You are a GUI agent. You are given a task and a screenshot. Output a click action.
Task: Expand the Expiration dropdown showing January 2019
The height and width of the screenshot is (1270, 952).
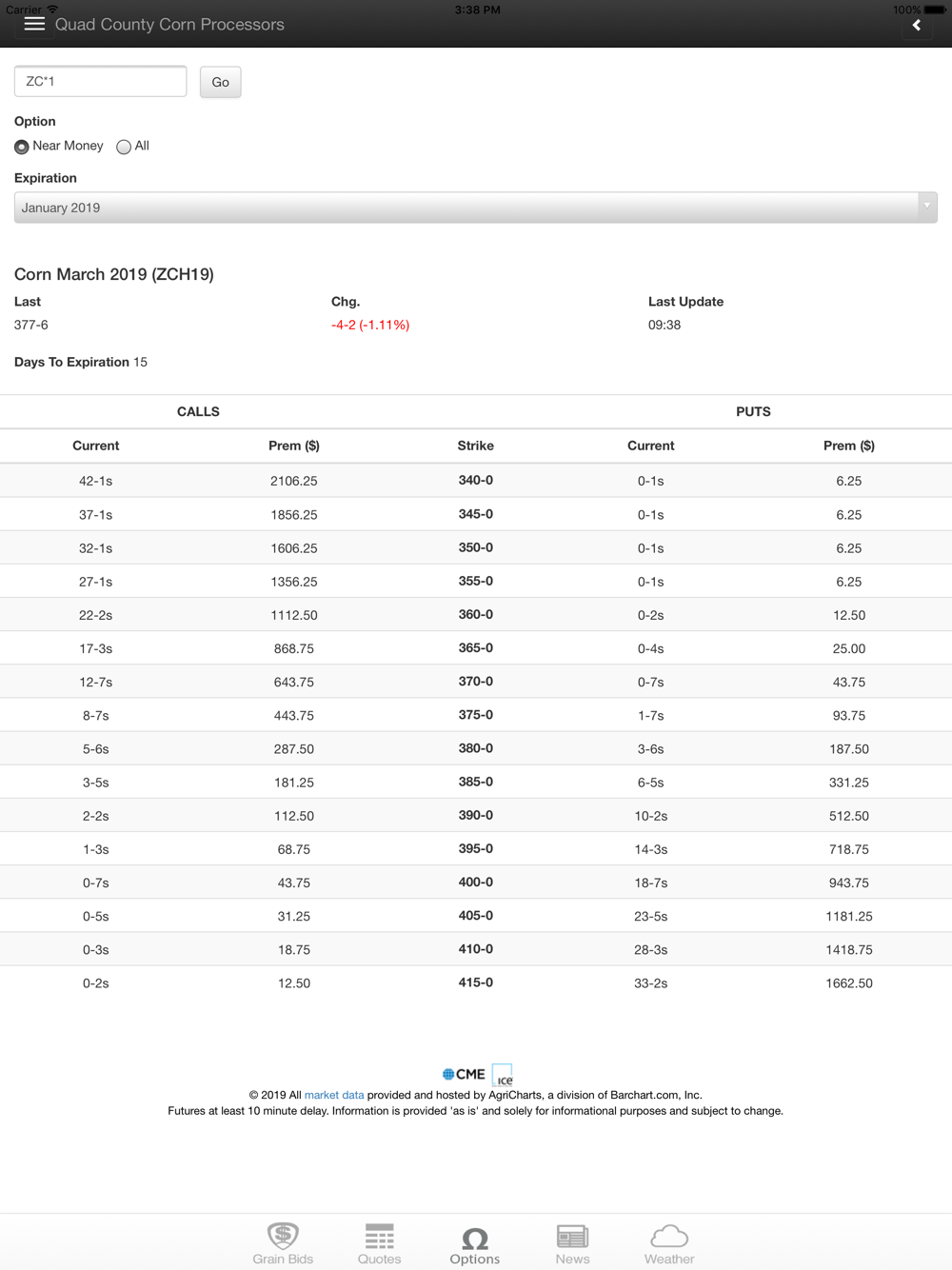coord(476,208)
